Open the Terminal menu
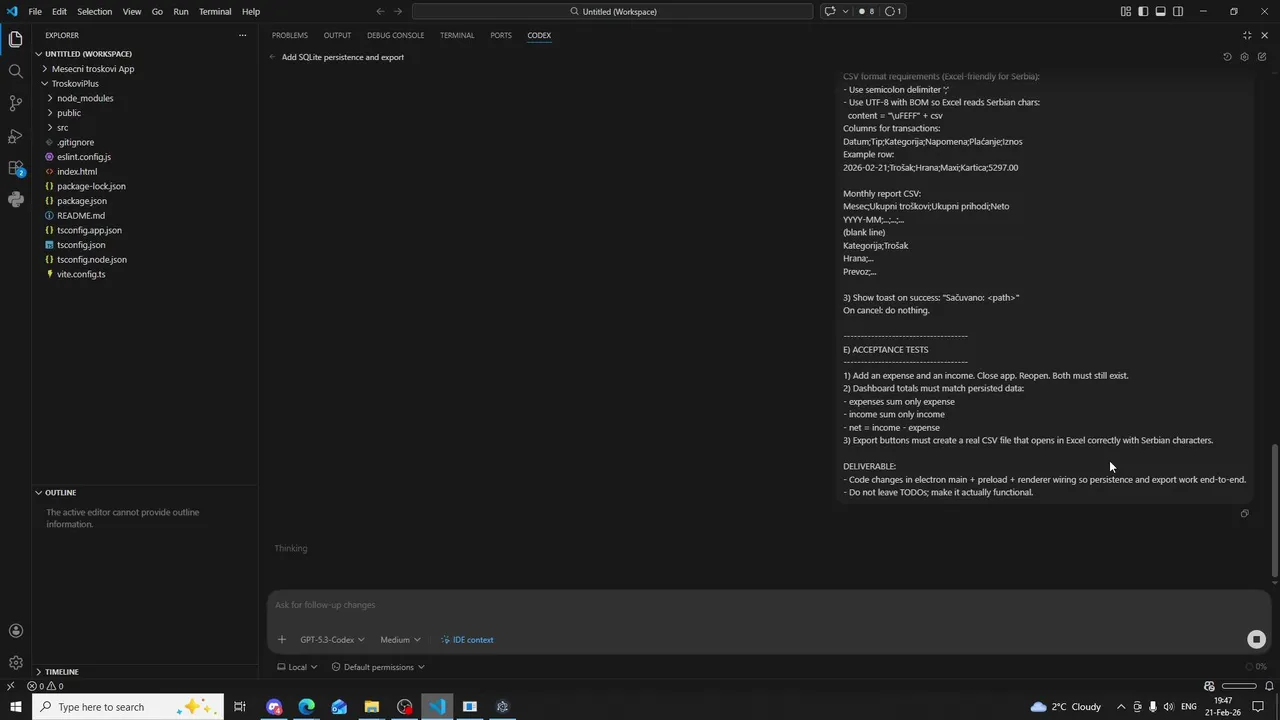 (x=215, y=11)
